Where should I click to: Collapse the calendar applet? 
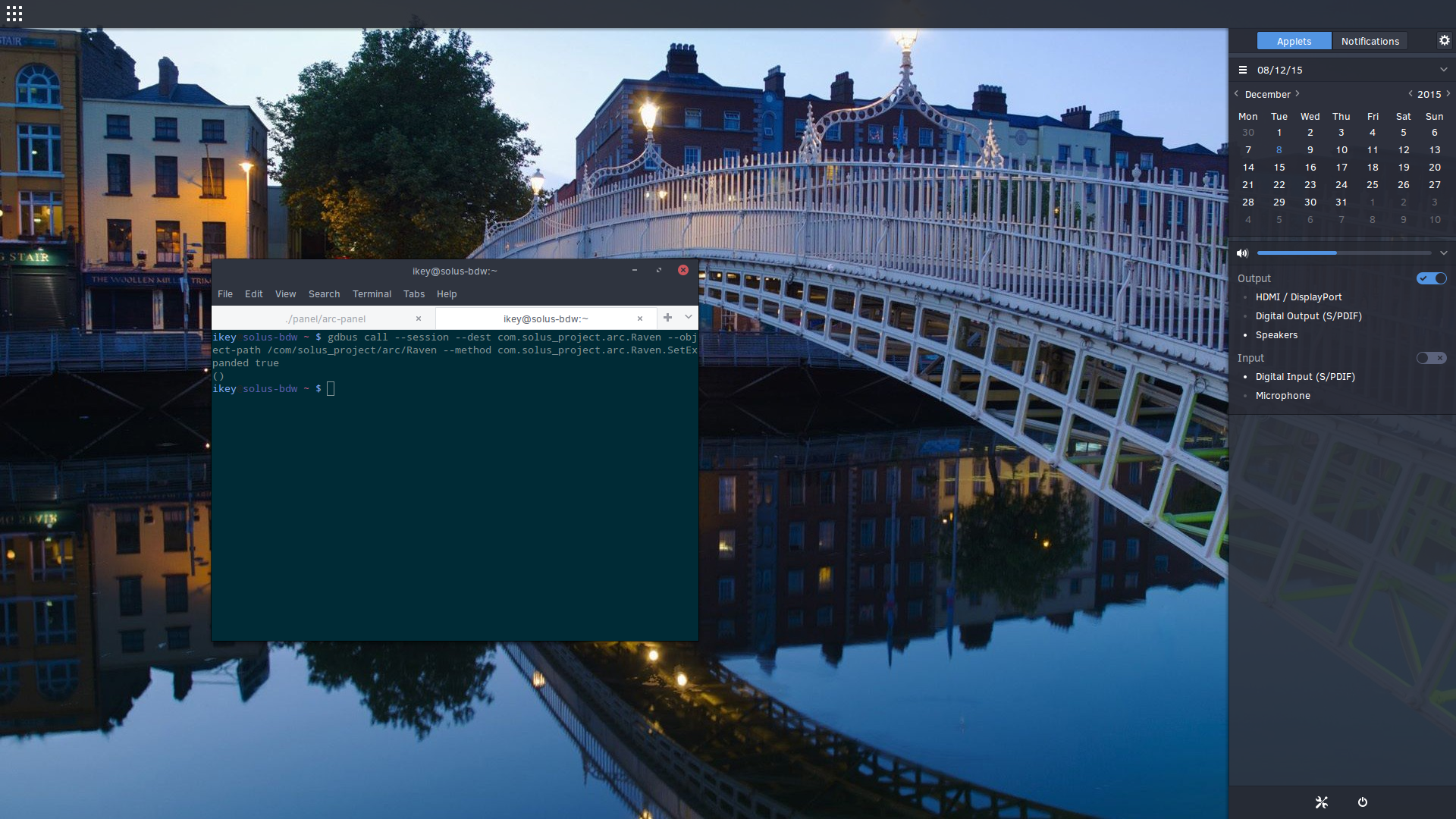click(x=1444, y=70)
